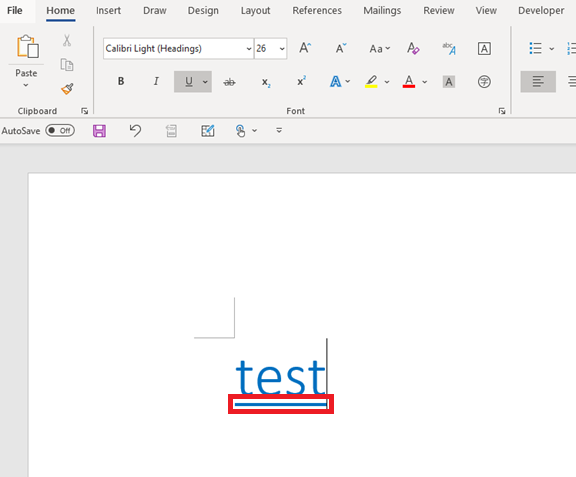Switch to the View tab
The width and height of the screenshot is (576, 477).
[x=486, y=10]
